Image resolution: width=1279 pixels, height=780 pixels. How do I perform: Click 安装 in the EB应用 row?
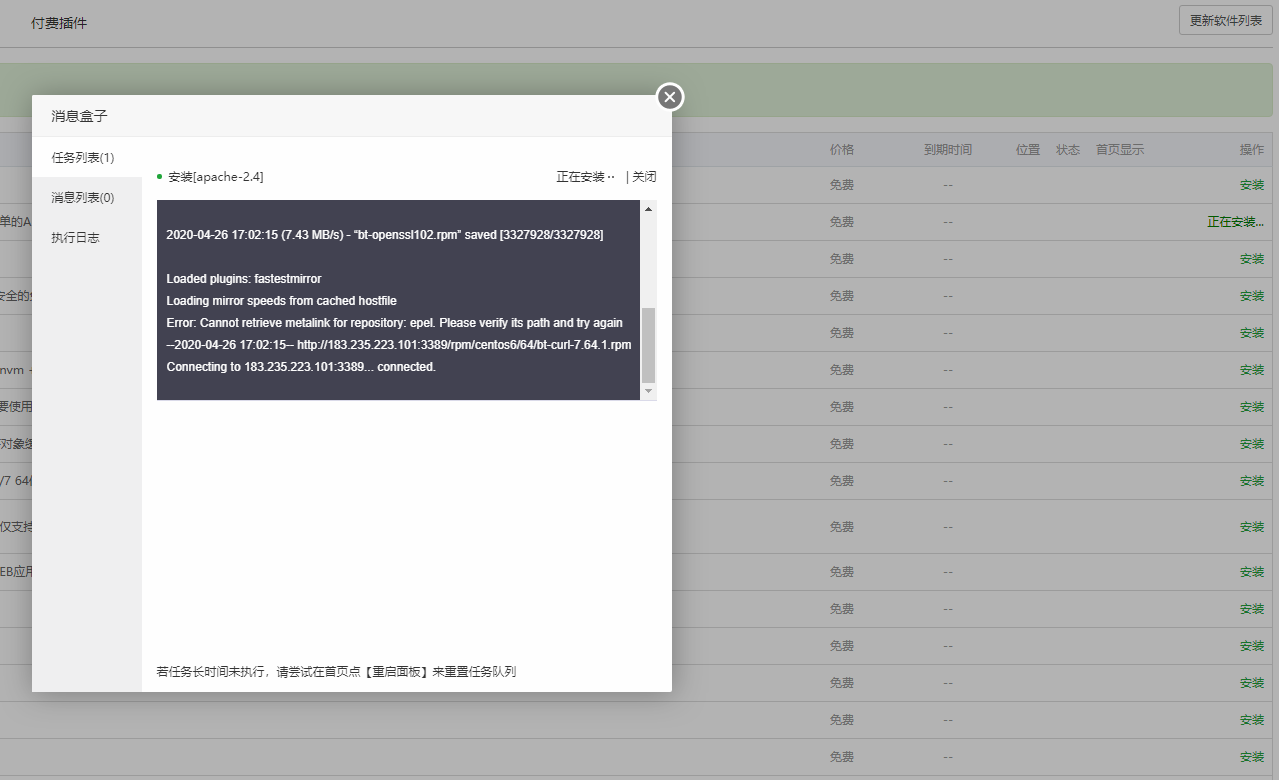(x=1251, y=572)
